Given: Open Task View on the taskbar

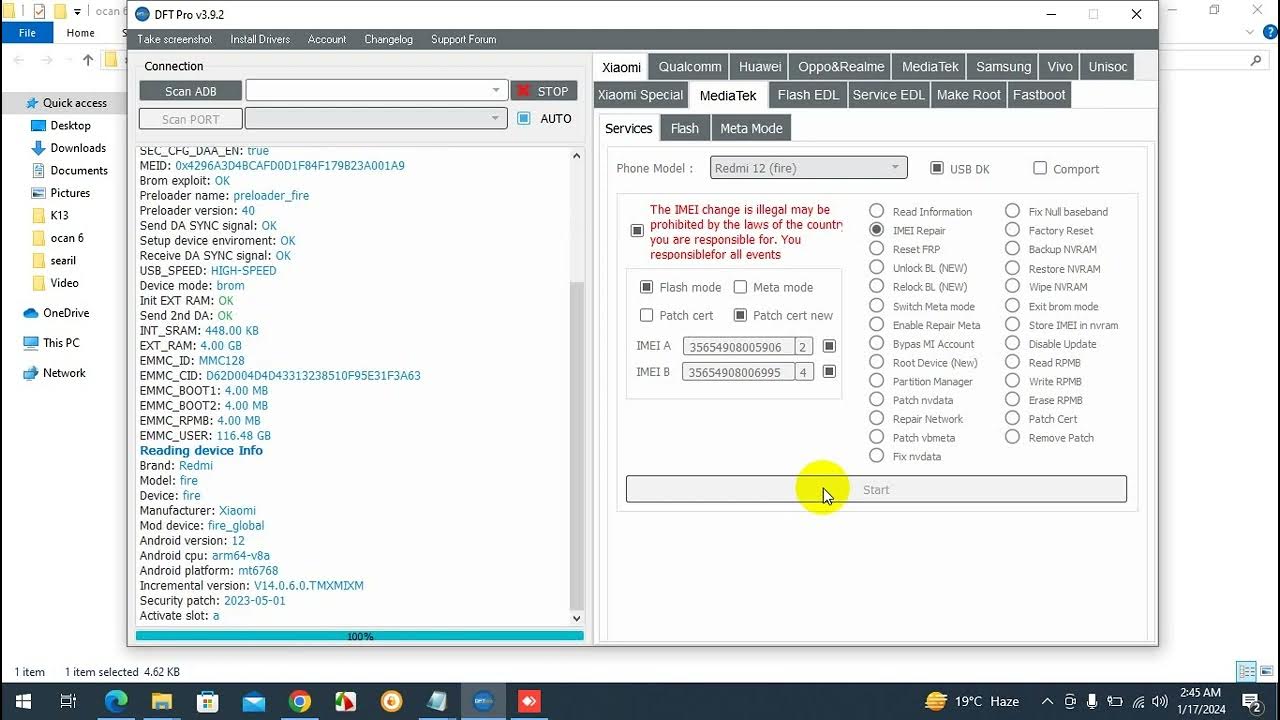Looking at the screenshot, I should point(68,701).
